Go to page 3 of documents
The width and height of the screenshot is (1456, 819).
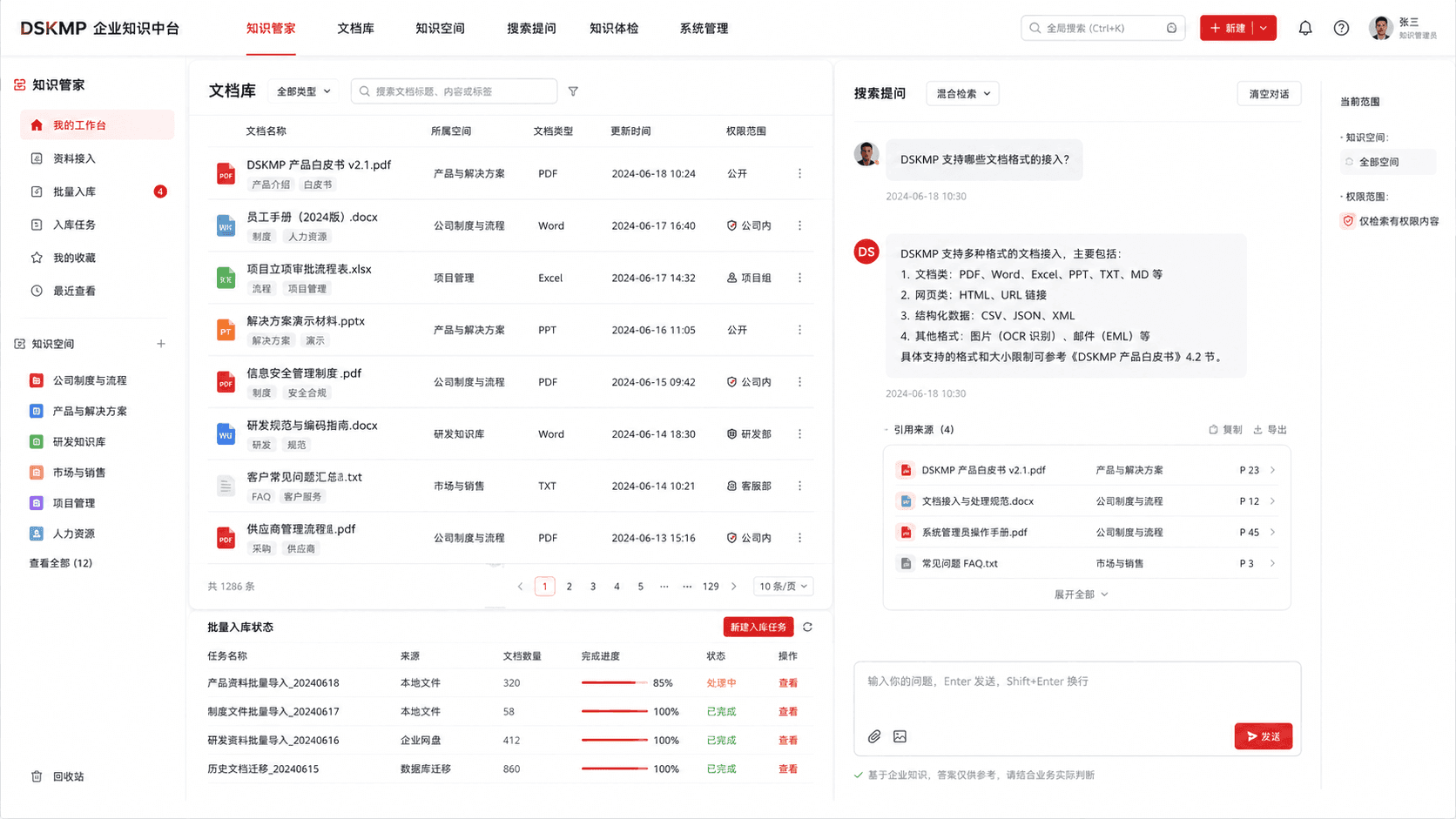(x=593, y=587)
